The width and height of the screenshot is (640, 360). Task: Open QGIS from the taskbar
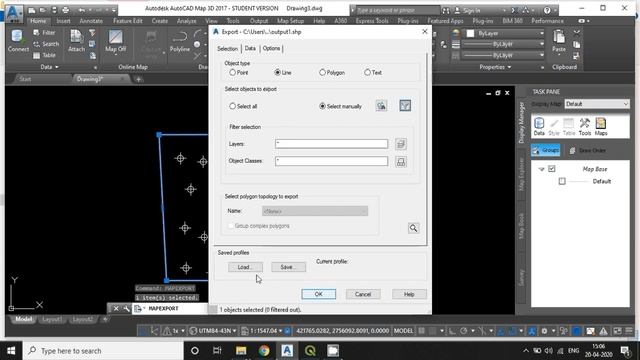(310, 351)
